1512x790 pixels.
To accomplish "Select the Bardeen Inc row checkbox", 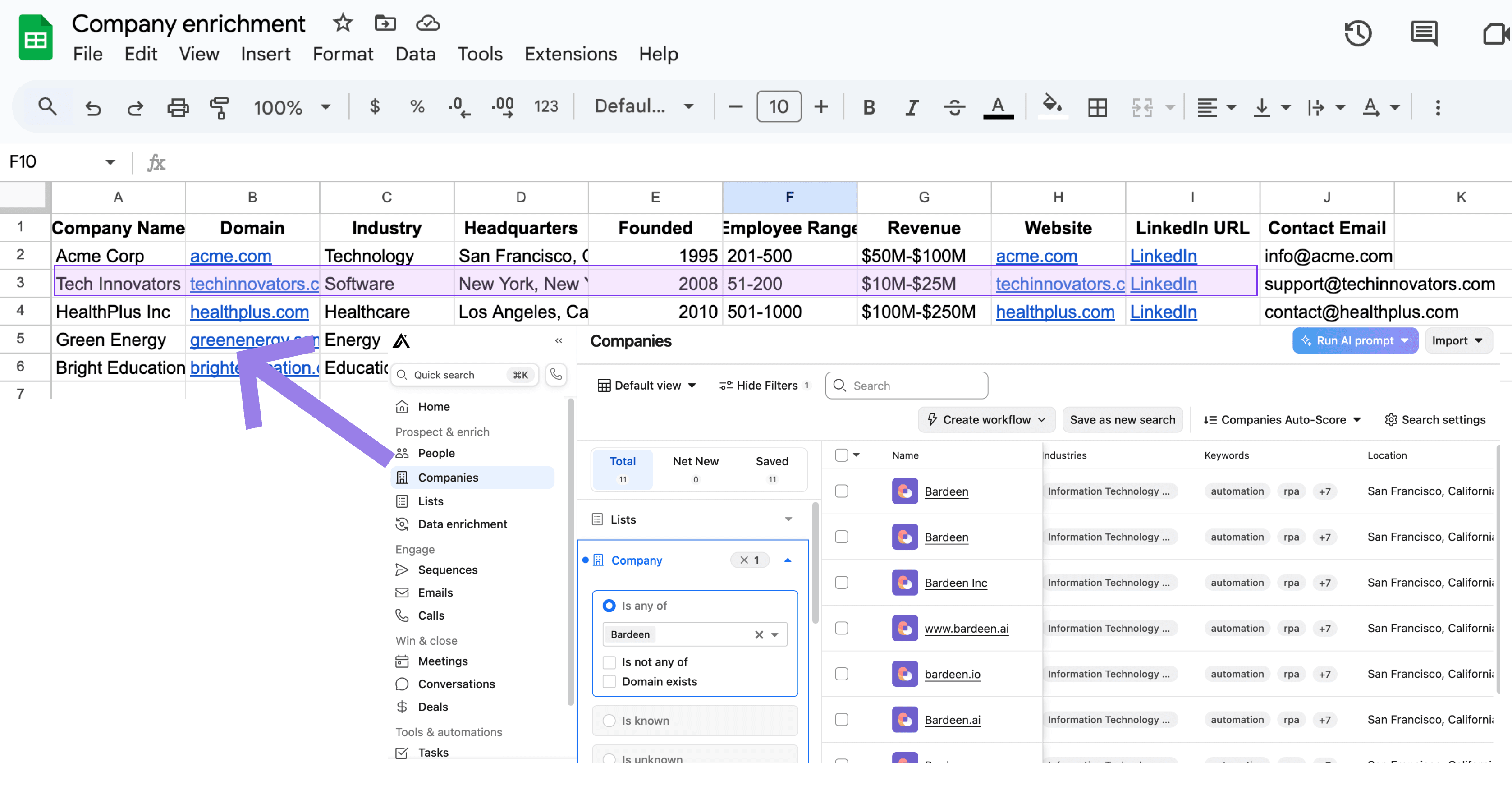I will tap(841, 582).
